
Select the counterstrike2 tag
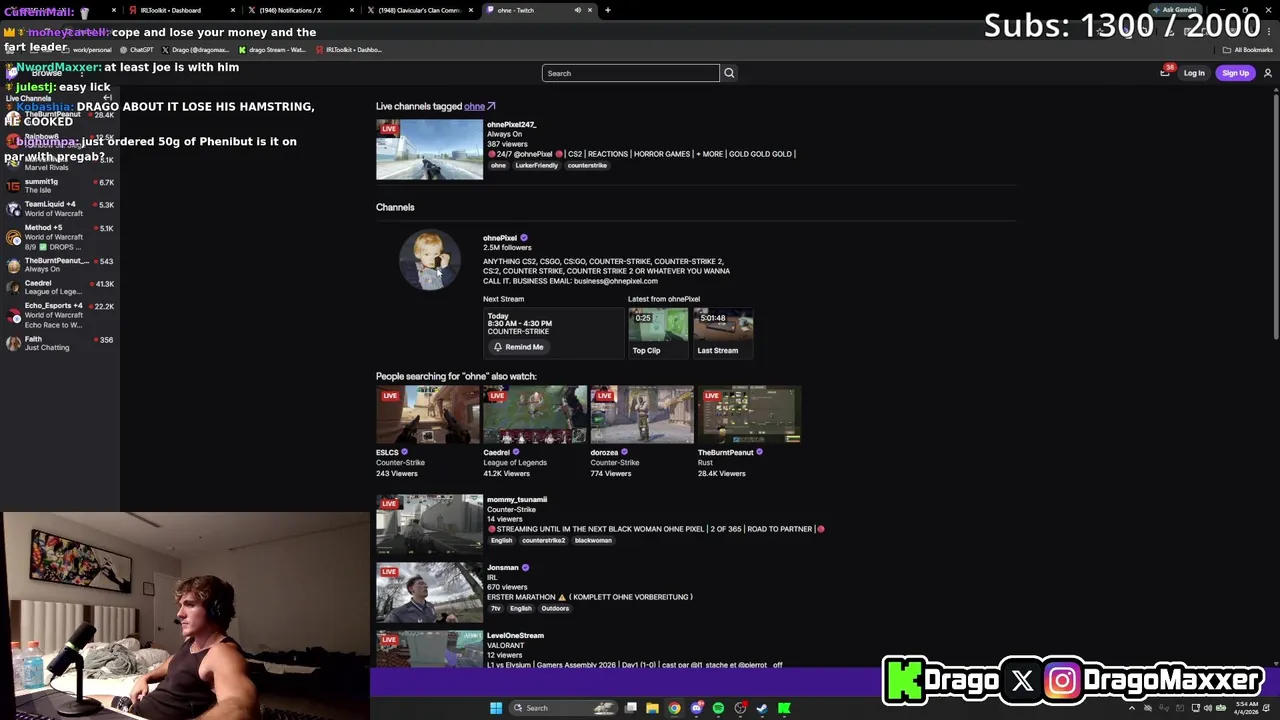[543, 541]
